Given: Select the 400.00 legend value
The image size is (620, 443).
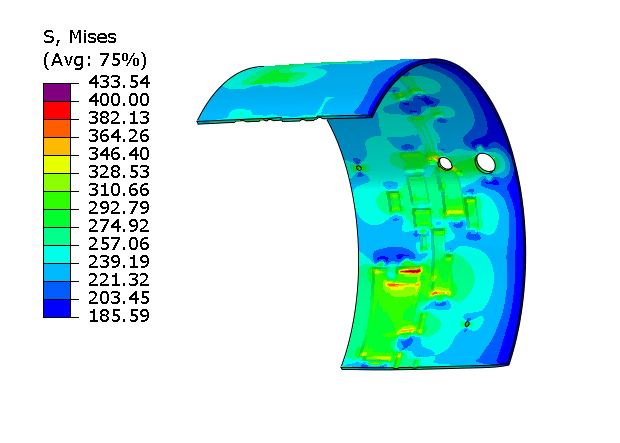Looking at the screenshot, I should pos(120,100).
